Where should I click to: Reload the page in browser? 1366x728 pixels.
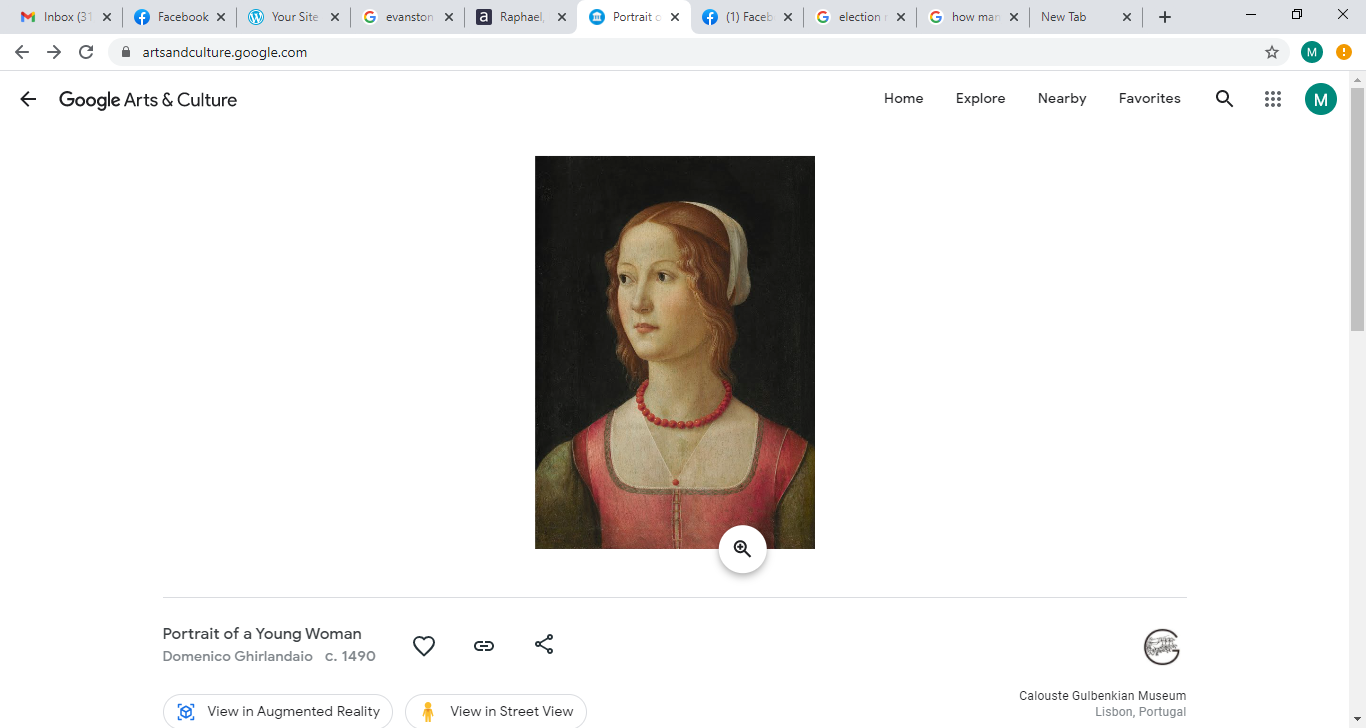[86, 52]
